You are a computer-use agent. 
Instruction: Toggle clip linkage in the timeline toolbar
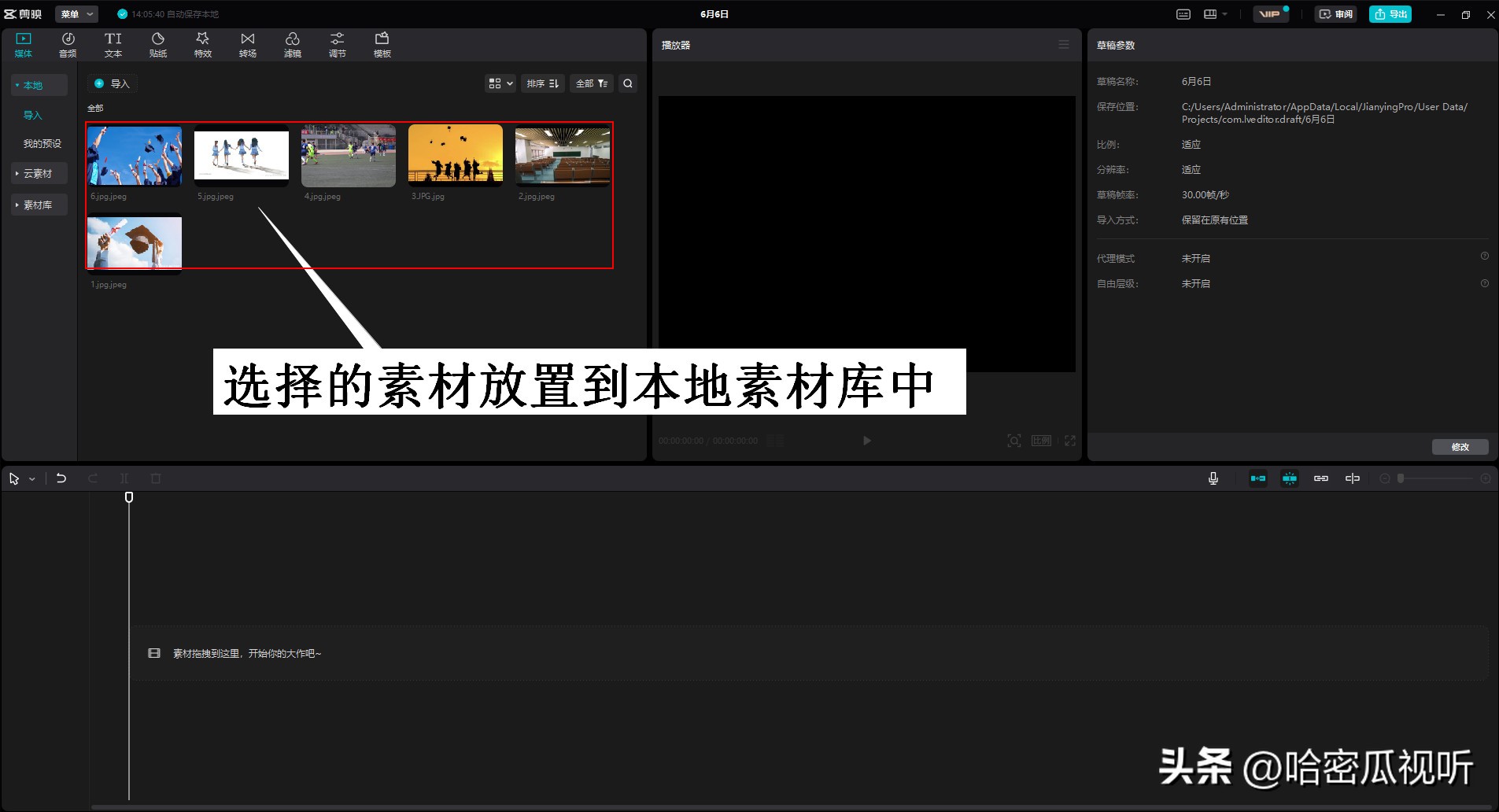click(1321, 478)
